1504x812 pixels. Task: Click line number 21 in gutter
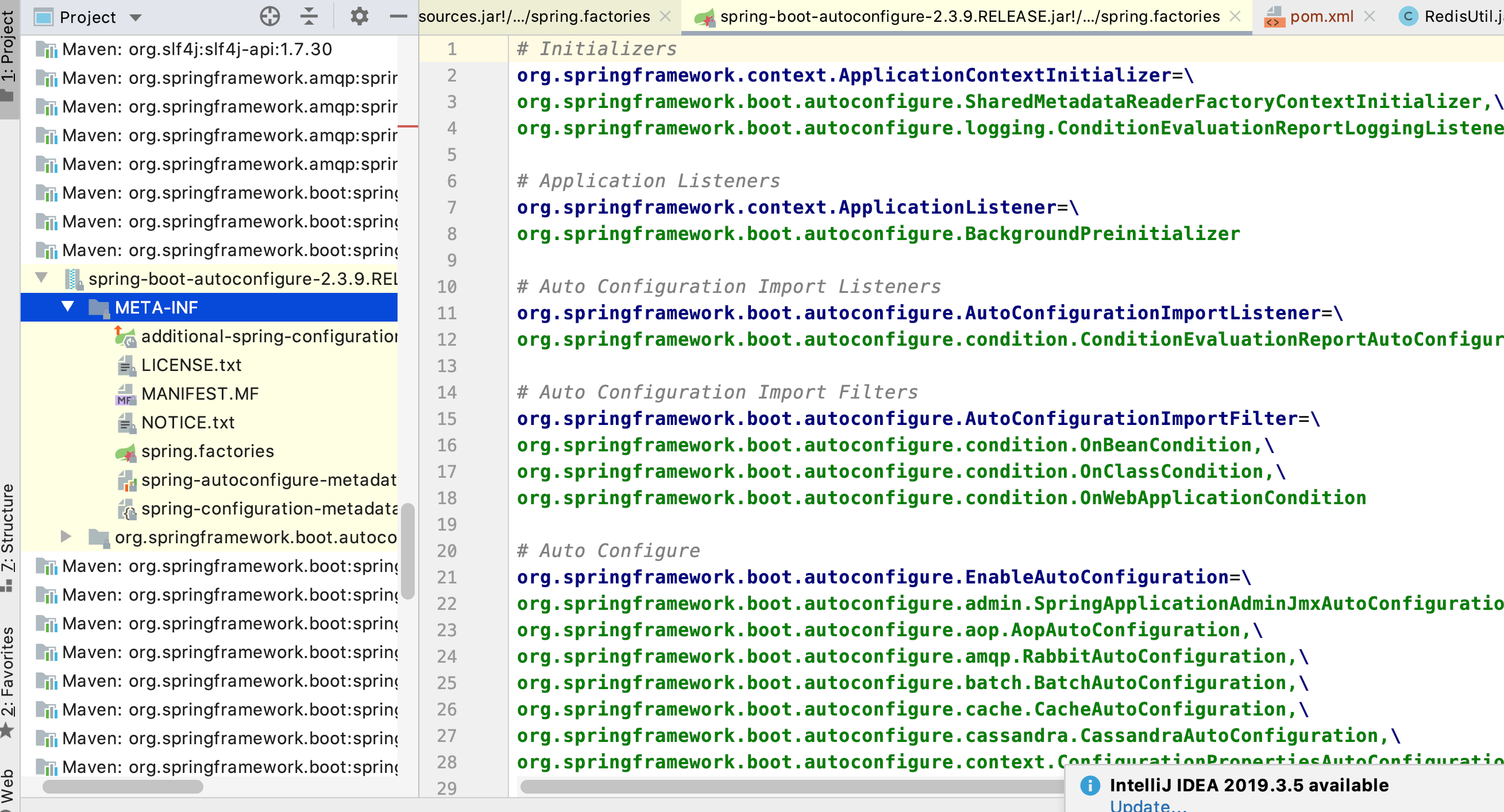click(x=446, y=577)
